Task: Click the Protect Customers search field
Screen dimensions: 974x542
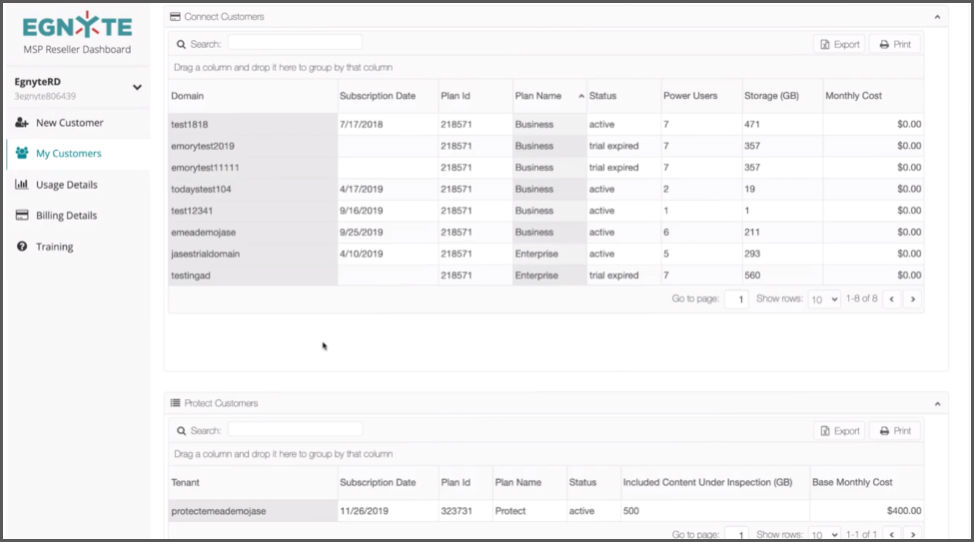Action: coord(294,430)
